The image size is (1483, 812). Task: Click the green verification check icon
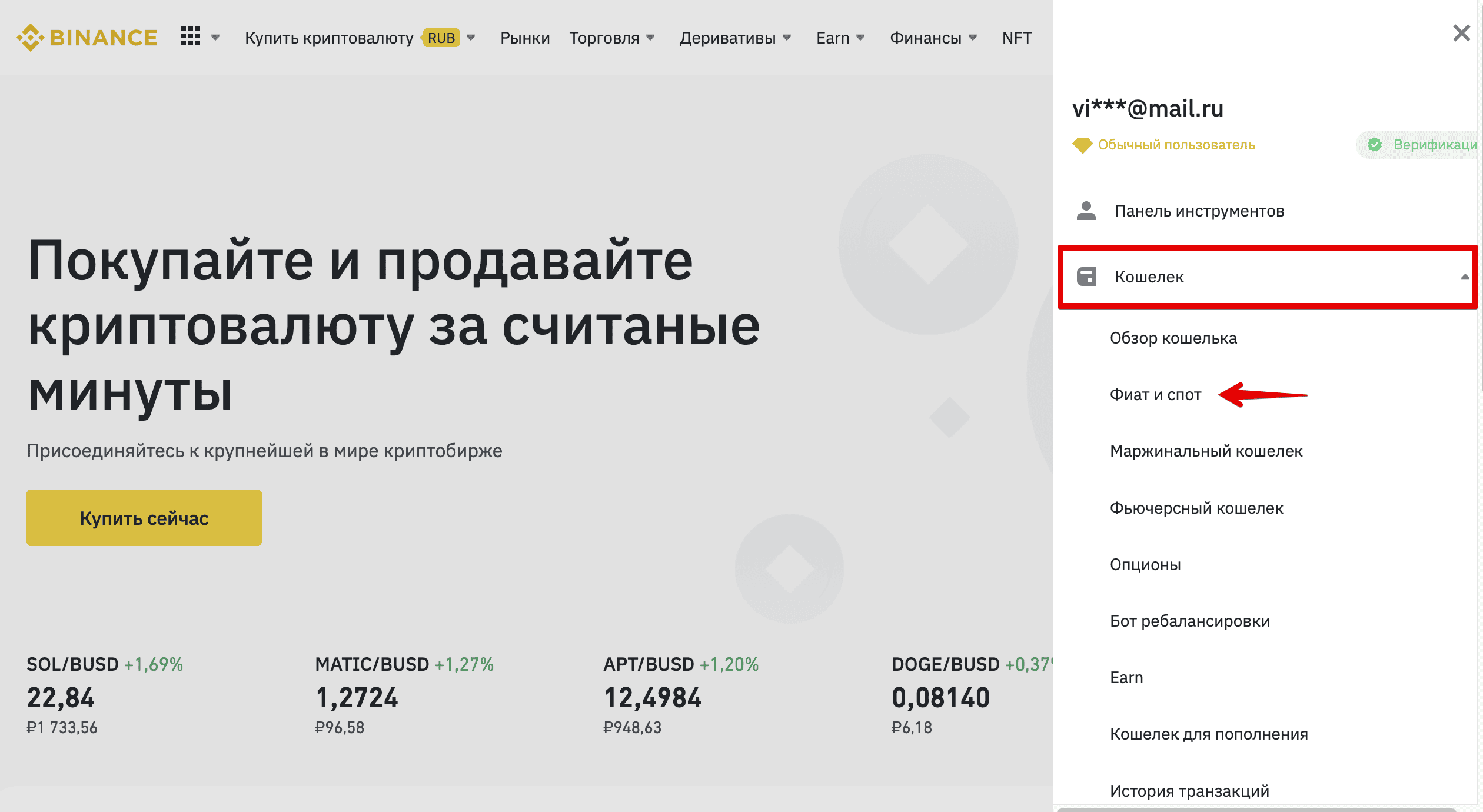1375,145
